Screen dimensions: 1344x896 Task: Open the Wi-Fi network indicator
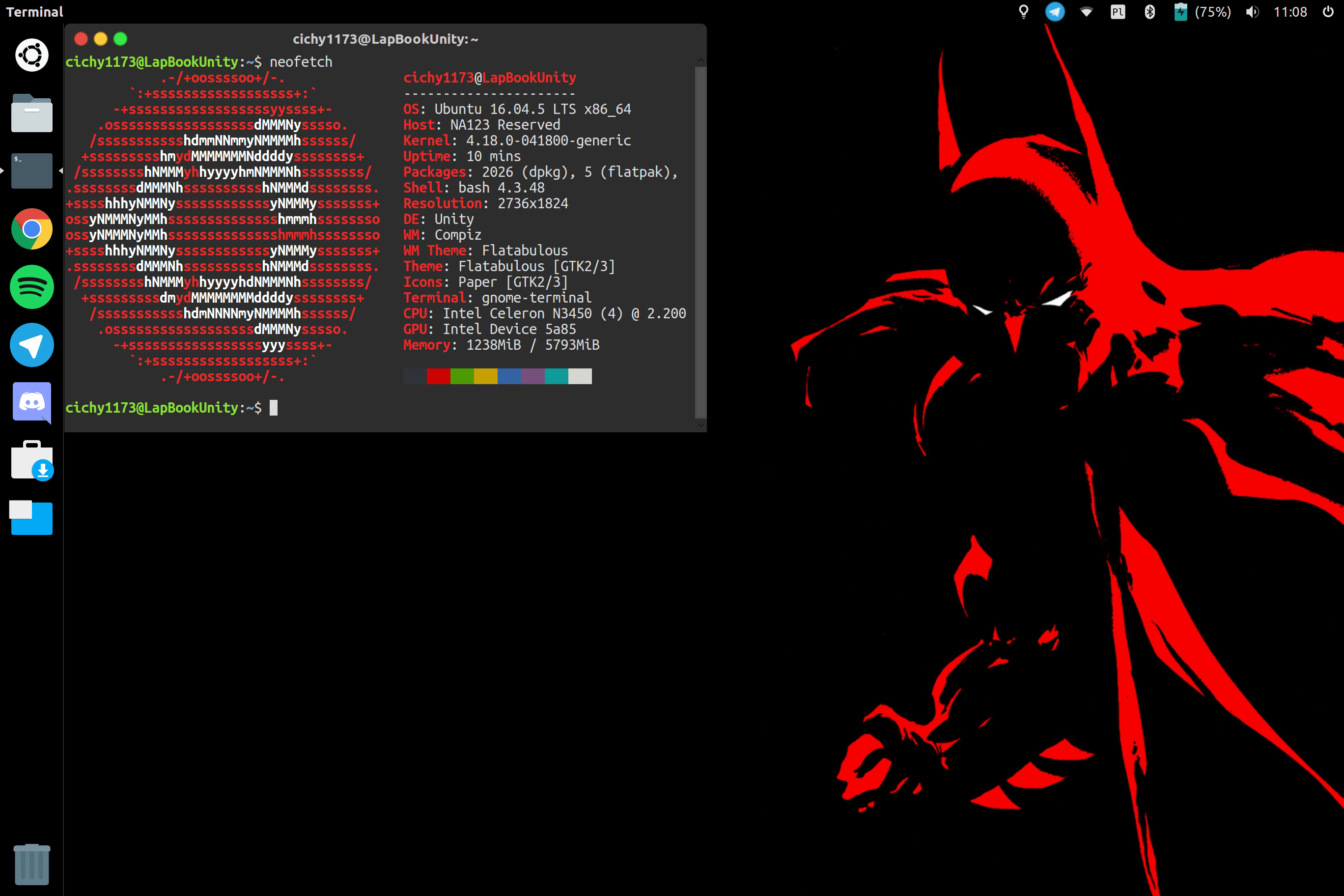click(1086, 12)
